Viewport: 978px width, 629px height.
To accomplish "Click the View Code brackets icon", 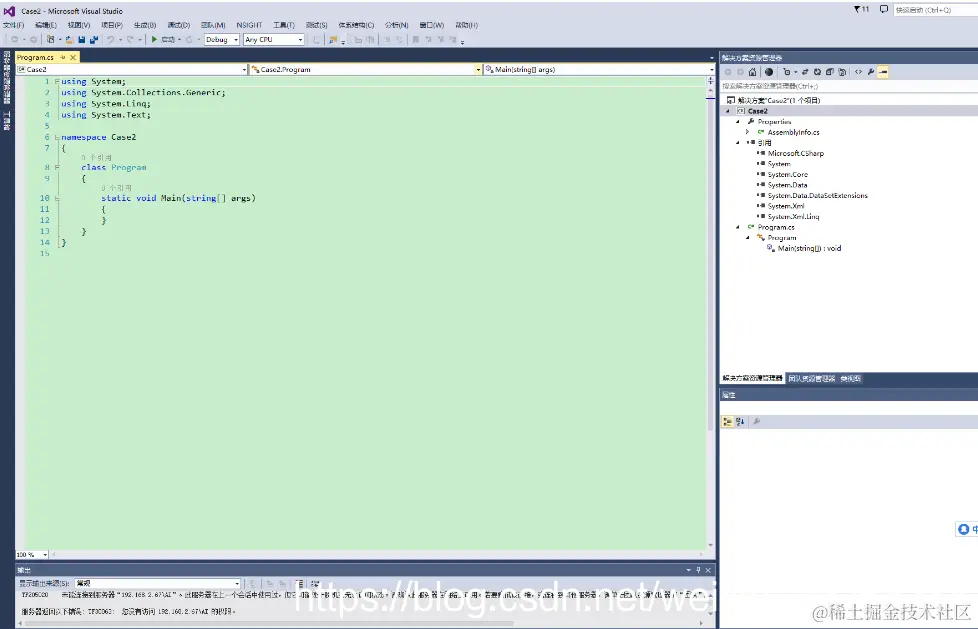I will [x=858, y=72].
